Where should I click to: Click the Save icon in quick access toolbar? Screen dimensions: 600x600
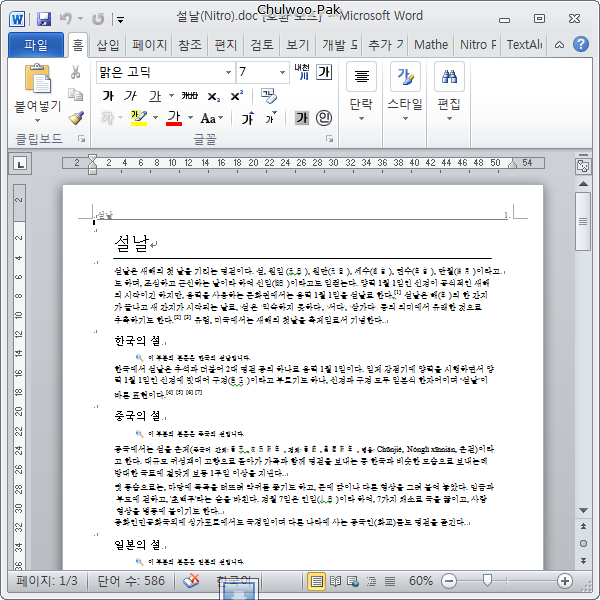[x=44, y=18]
